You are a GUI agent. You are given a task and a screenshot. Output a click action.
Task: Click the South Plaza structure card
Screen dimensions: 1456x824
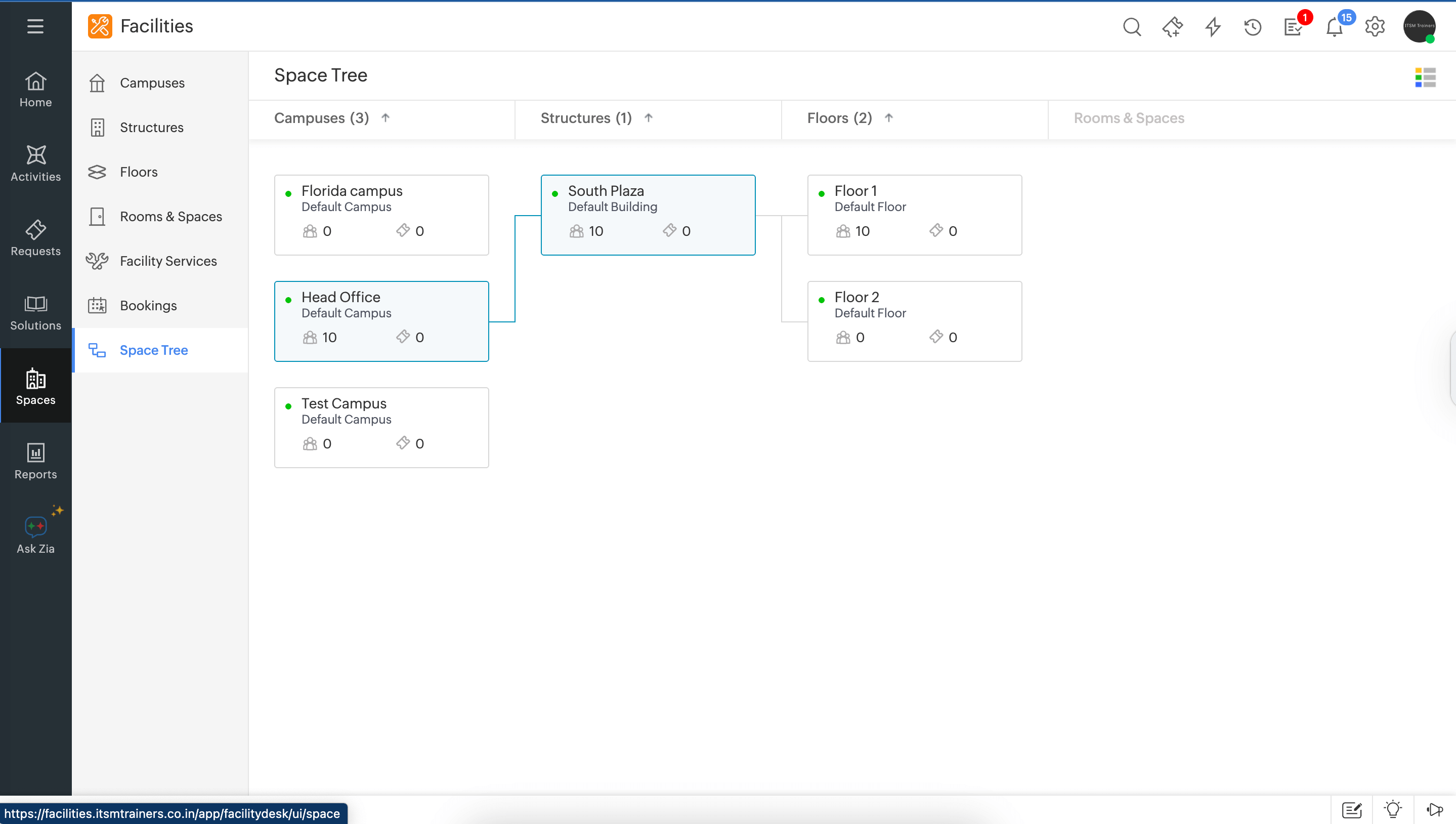(x=648, y=215)
